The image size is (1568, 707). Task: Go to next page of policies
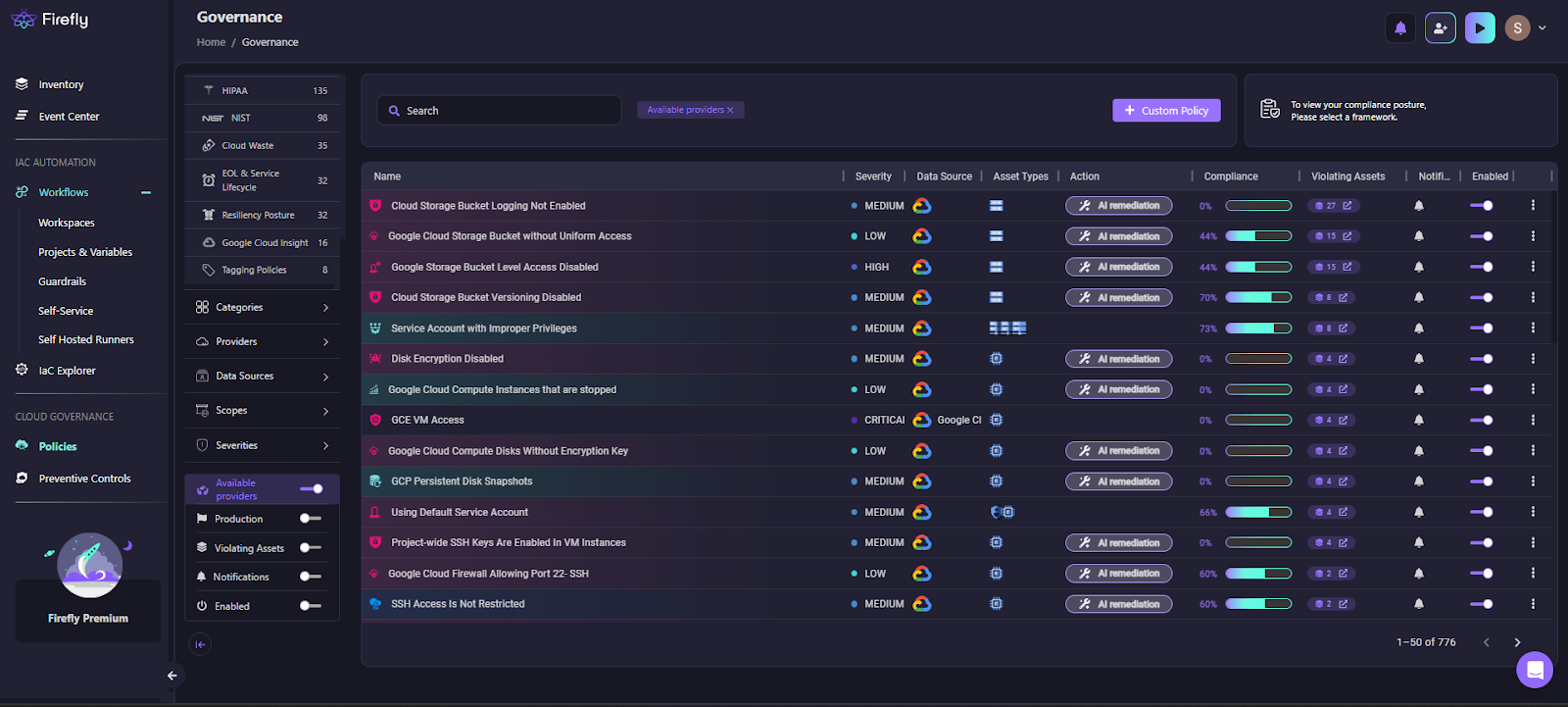[x=1517, y=642]
